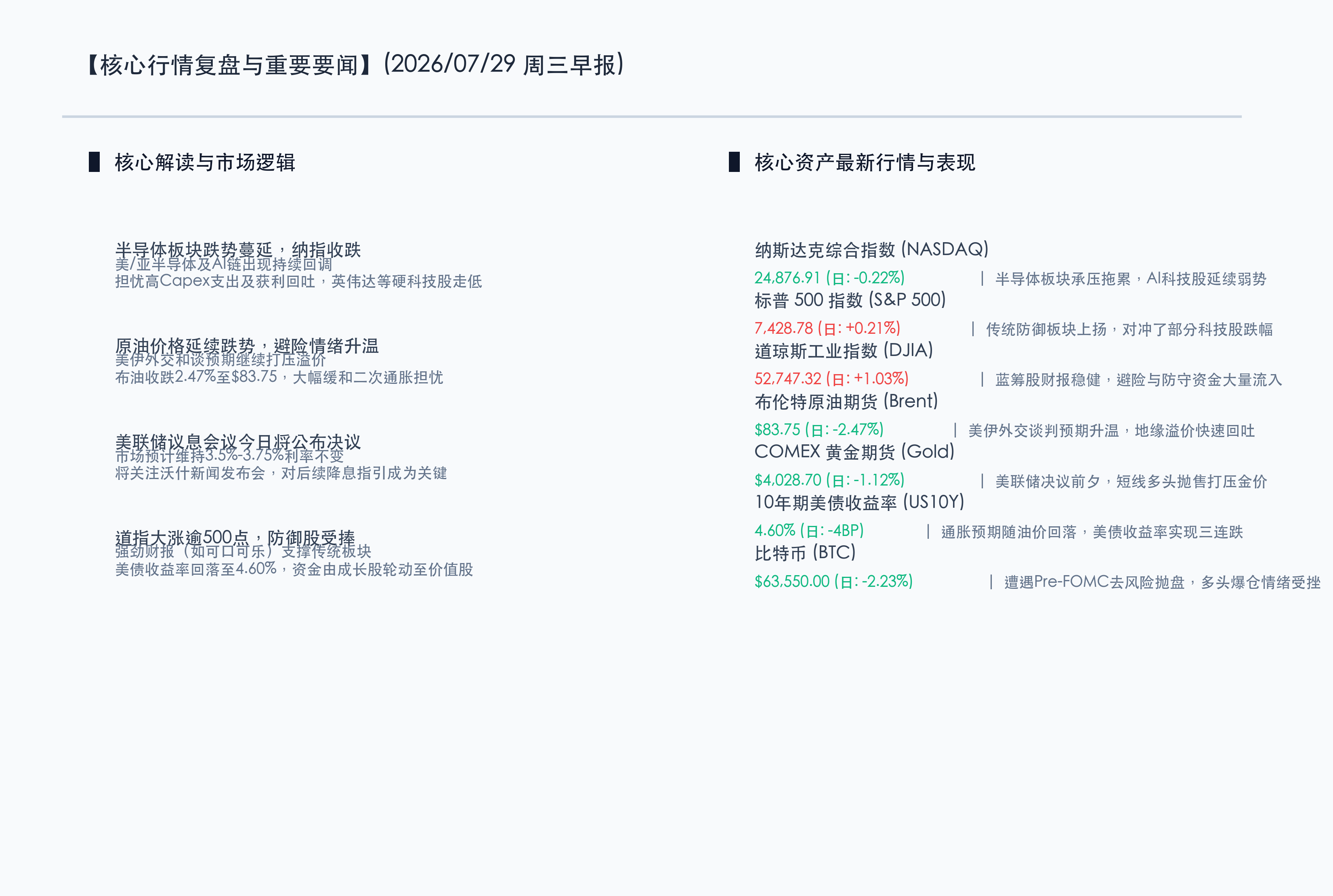Click headline 半导体板块跌势蔓延，纳指收跌
This screenshot has width=1333, height=896.
point(238,250)
